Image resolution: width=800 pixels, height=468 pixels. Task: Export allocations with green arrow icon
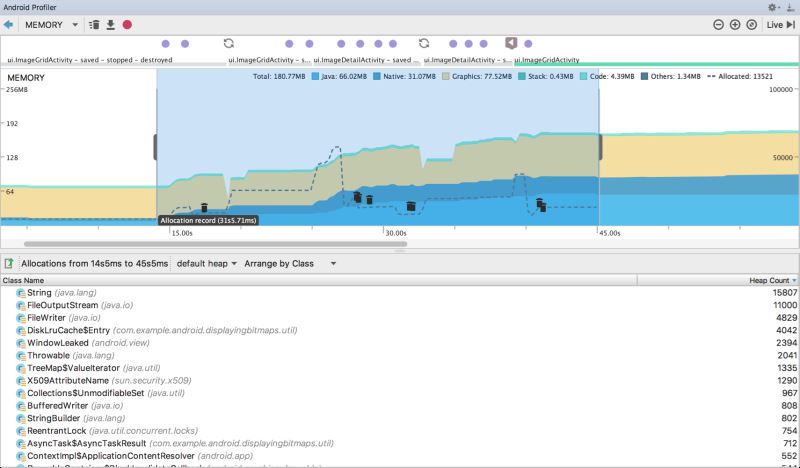click(9, 263)
